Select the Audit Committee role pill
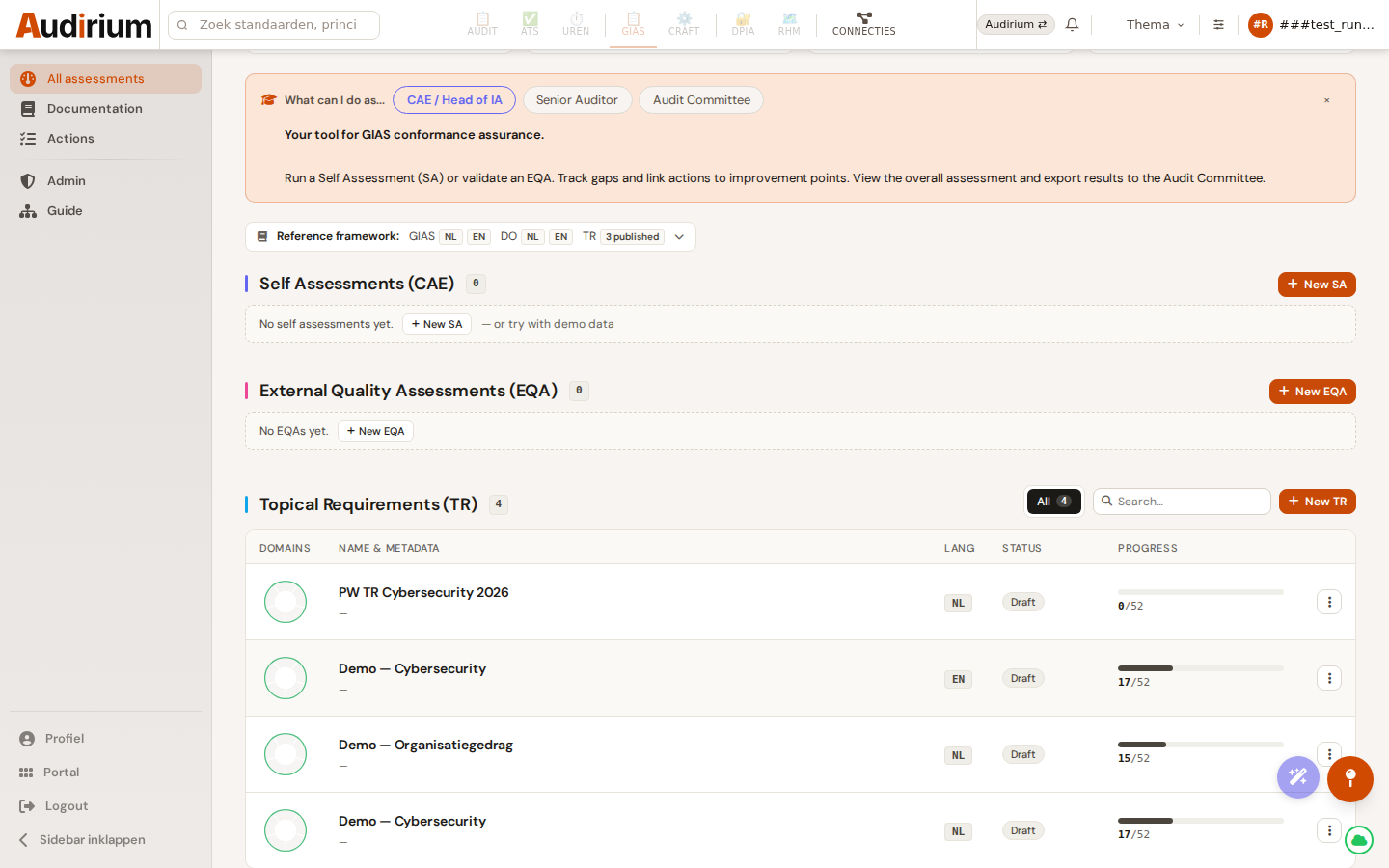Viewport: 1389px width, 868px height. click(701, 100)
